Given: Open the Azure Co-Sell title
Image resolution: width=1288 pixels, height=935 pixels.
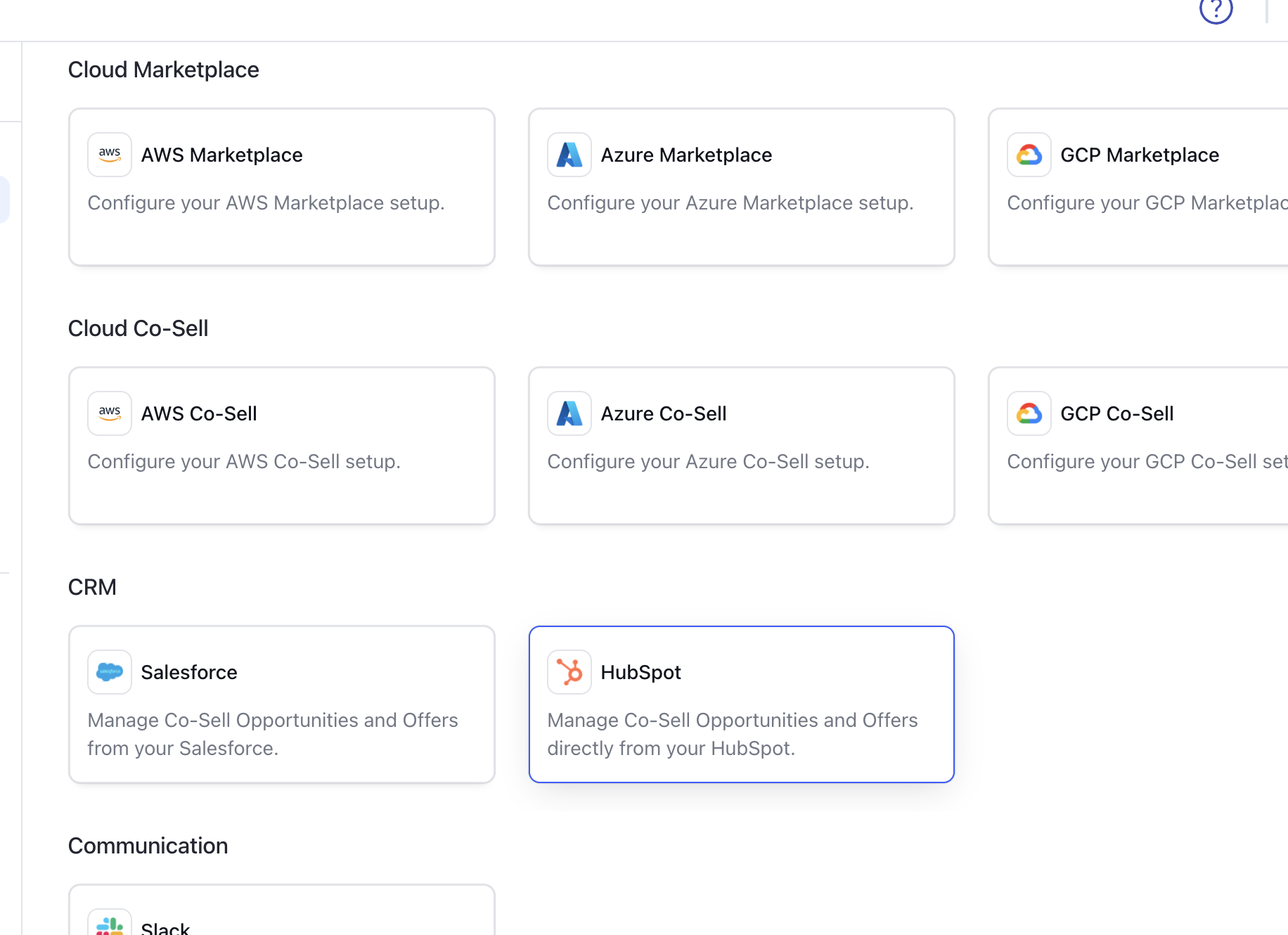Looking at the screenshot, I should tap(664, 413).
